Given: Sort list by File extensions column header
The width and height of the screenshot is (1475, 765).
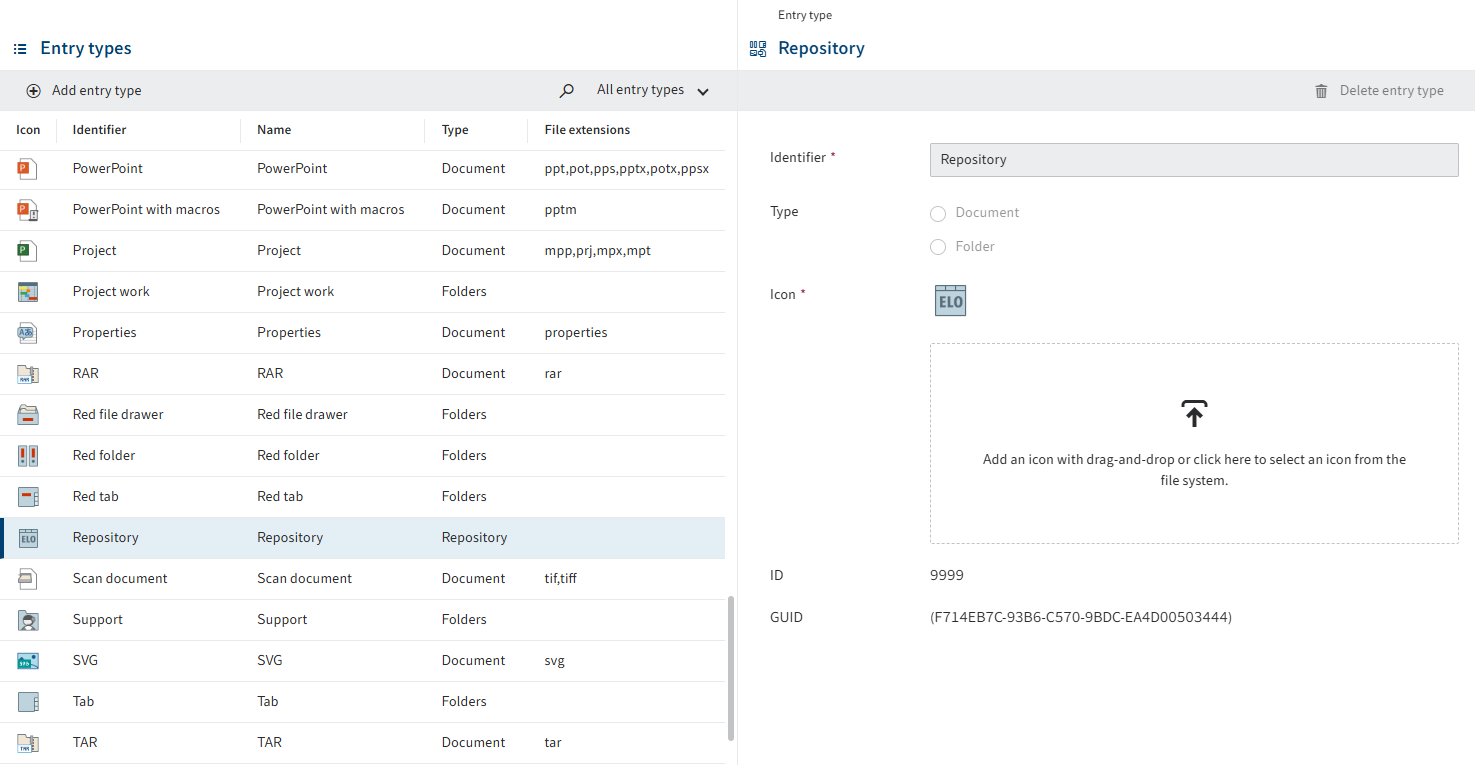Looking at the screenshot, I should (x=587, y=130).
